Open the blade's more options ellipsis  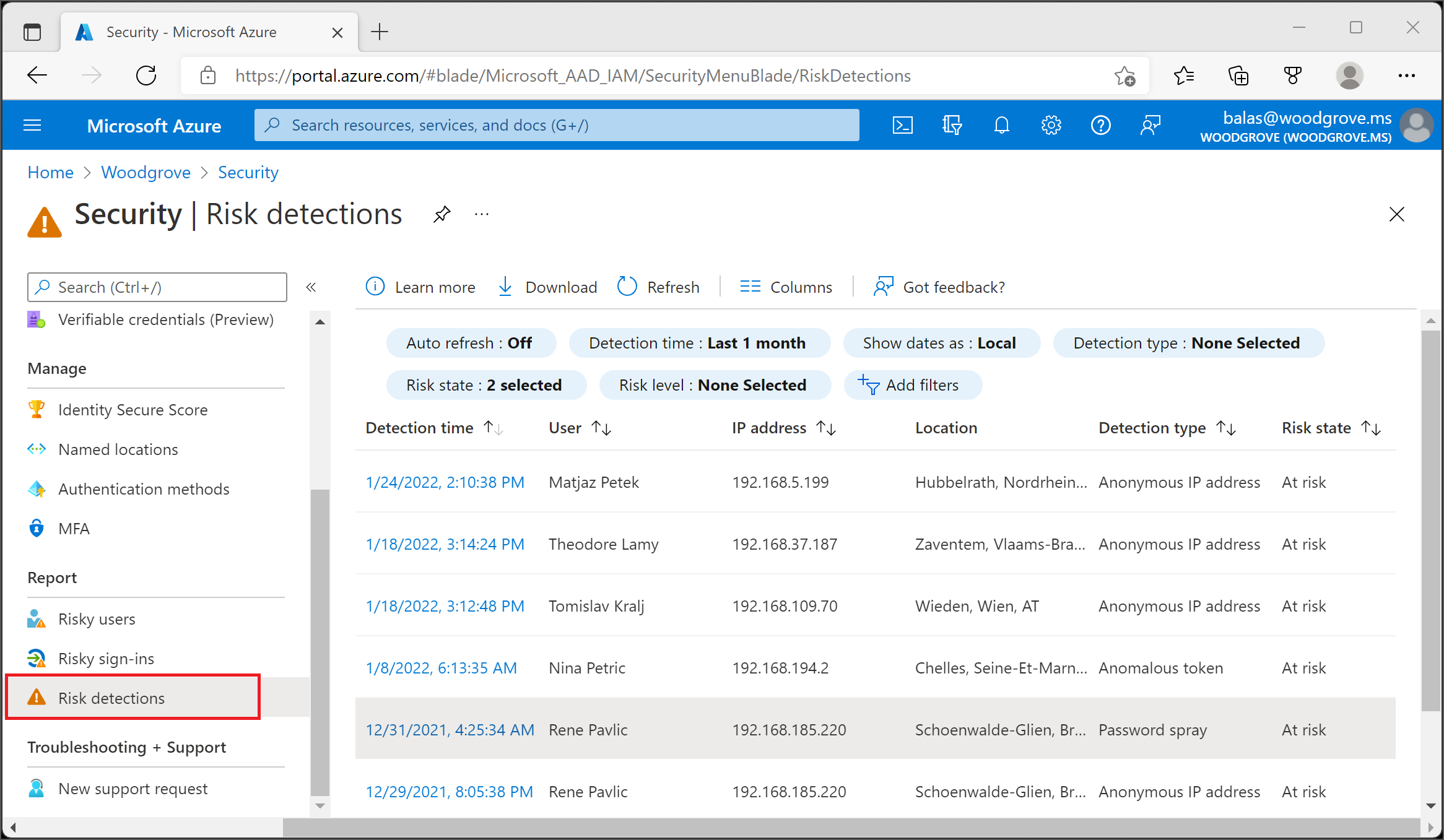click(x=482, y=214)
